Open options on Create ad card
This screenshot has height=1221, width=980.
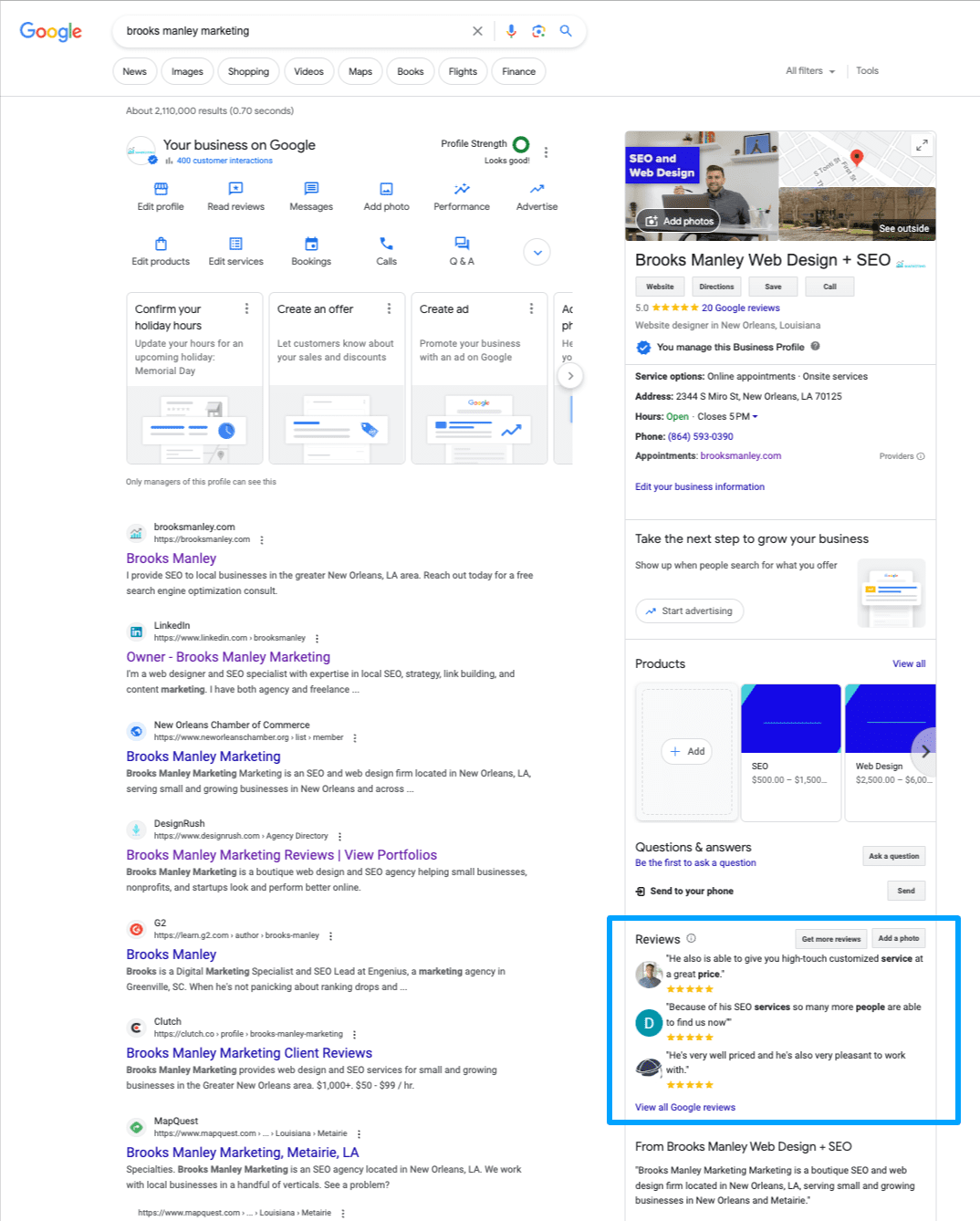[531, 309]
